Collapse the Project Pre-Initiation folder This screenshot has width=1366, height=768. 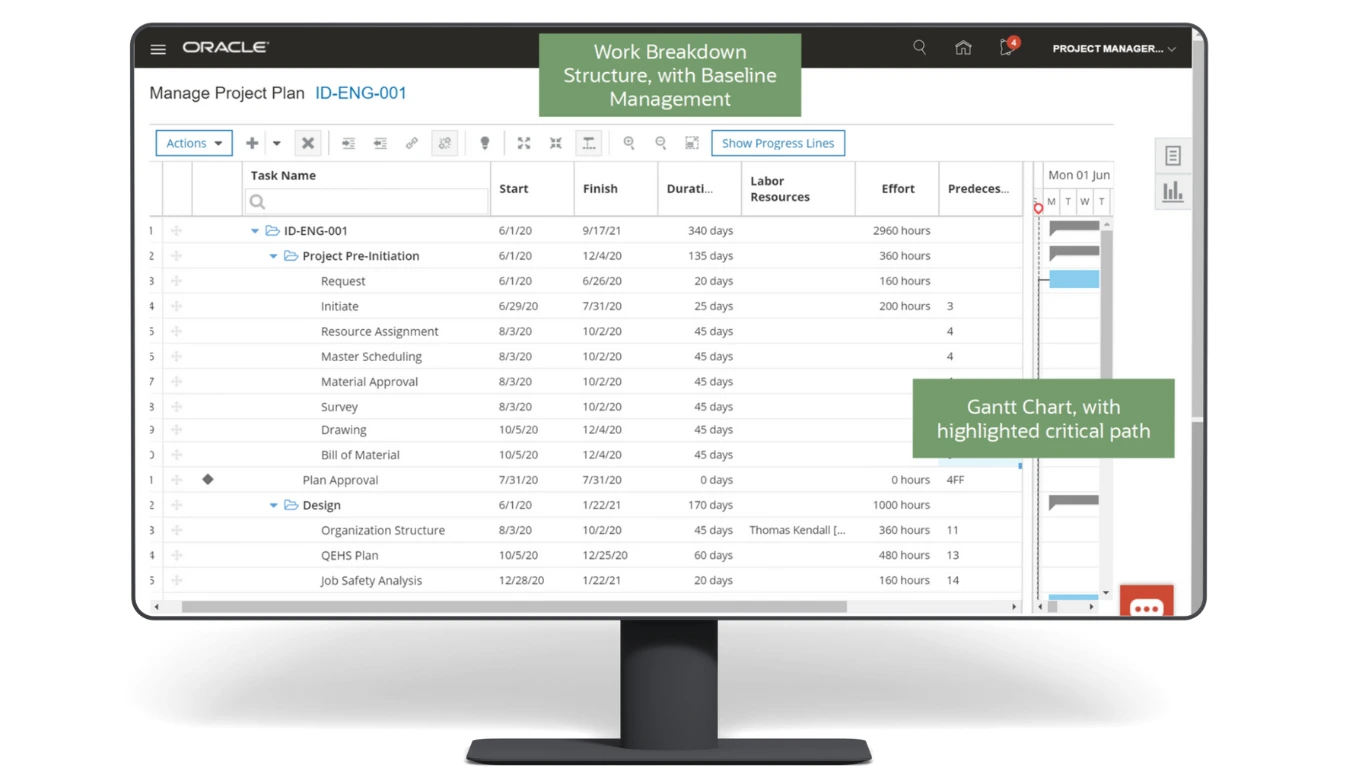pyautogui.click(x=273, y=256)
